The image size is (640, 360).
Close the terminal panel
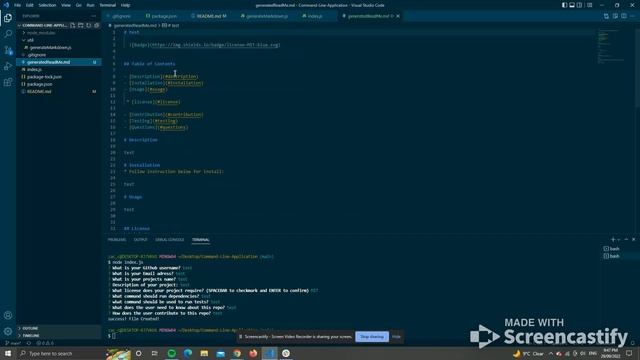[633, 240]
